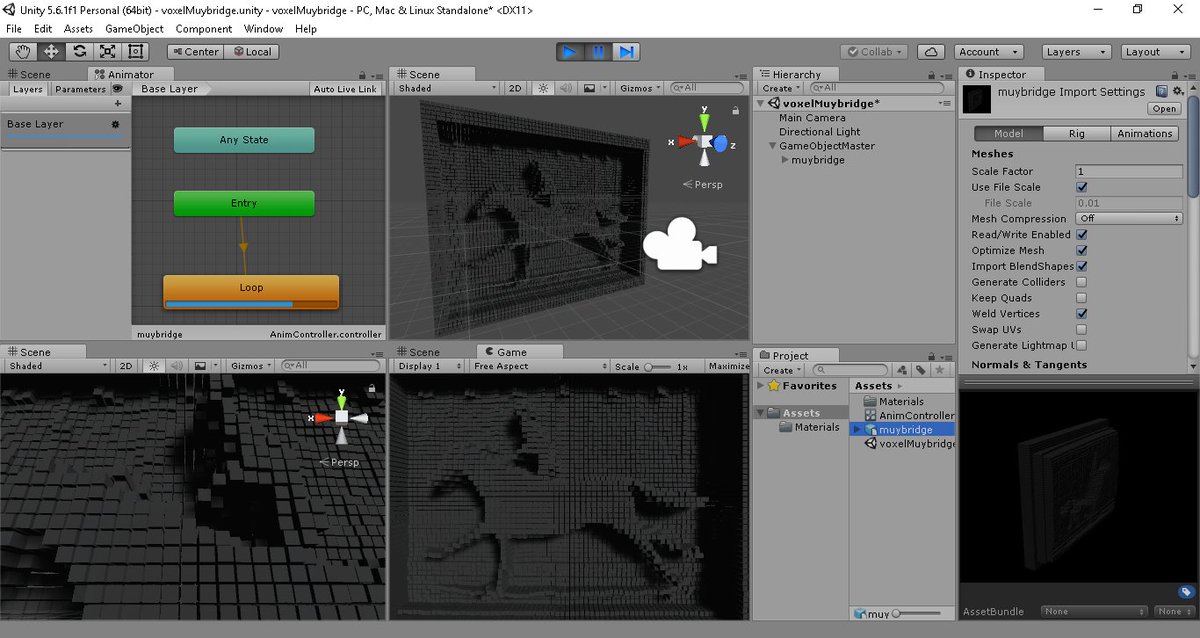Image resolution: width=1200 pixels, height=638 pixels.
Task: Toggle 2D mode in top Scene view
Action: click(515, 88)
